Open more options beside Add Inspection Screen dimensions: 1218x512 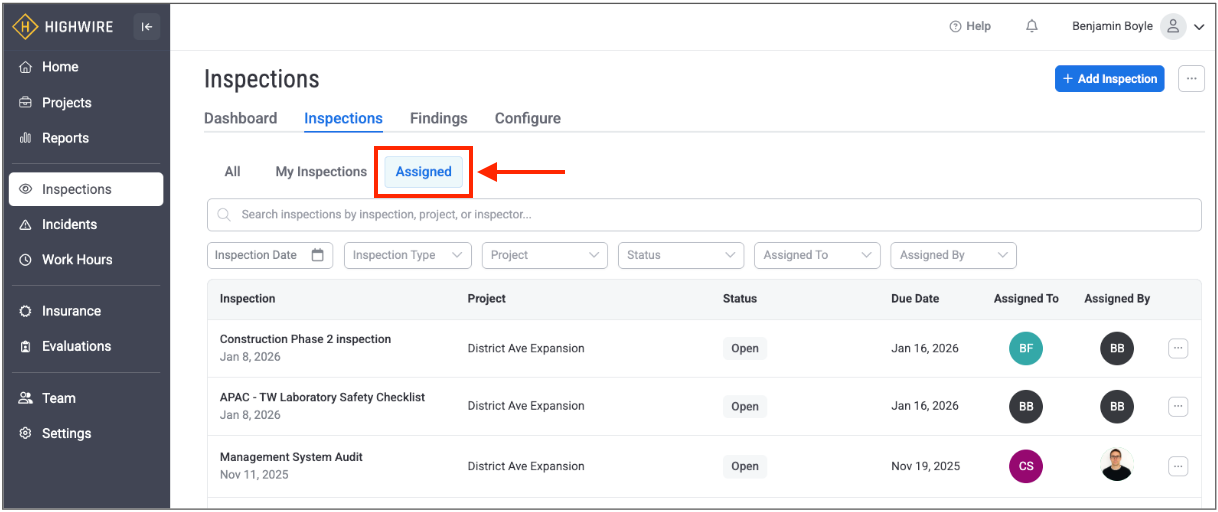(x=1191, y=79)
